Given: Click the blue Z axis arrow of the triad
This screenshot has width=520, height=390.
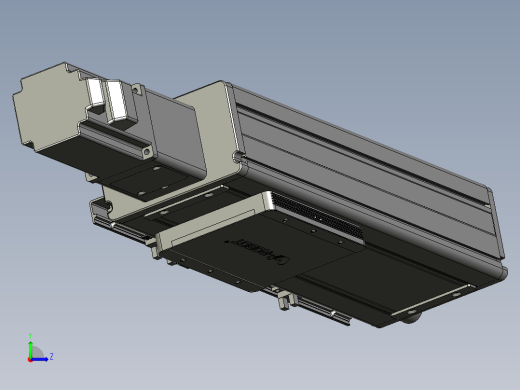Looking at the screenshot, I should point(40,359).
